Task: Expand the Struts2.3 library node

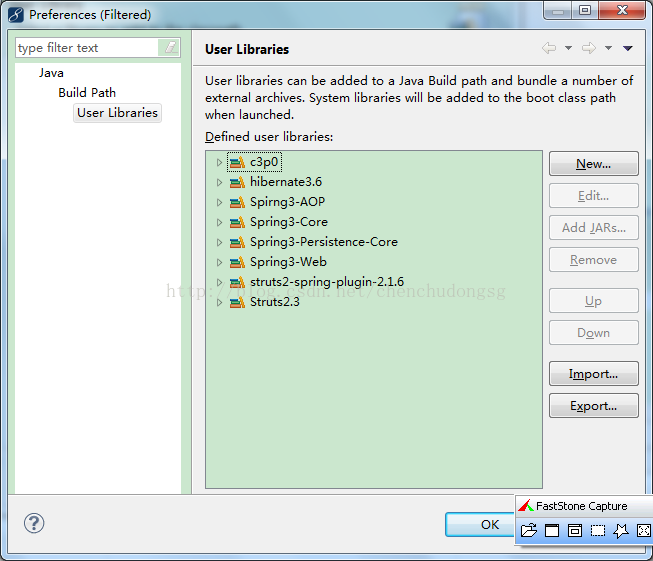Action: tap(219, 302)
